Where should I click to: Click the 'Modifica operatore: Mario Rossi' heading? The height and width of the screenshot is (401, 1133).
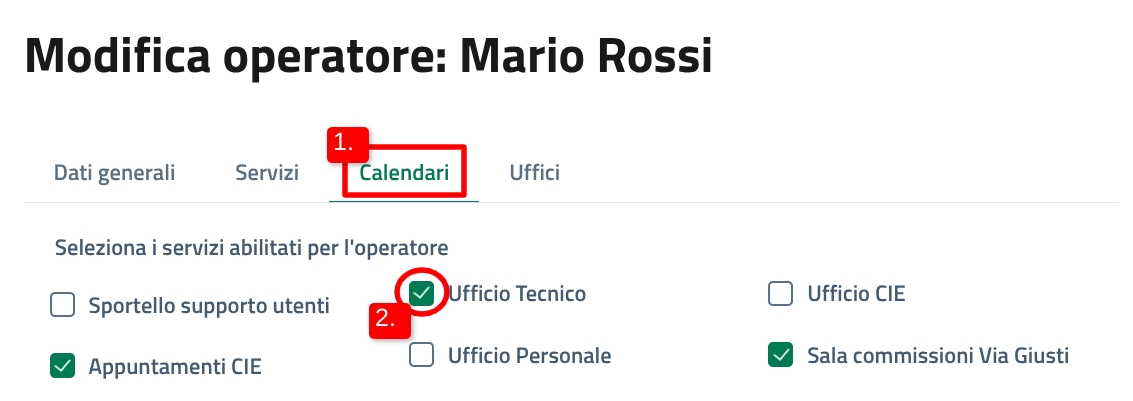[368, 55]
